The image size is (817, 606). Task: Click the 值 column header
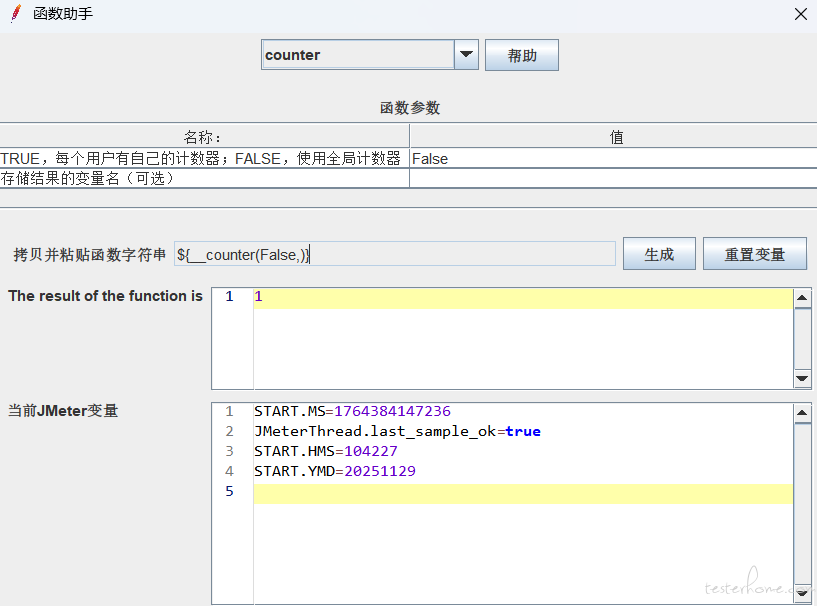(x=616, y=137)
